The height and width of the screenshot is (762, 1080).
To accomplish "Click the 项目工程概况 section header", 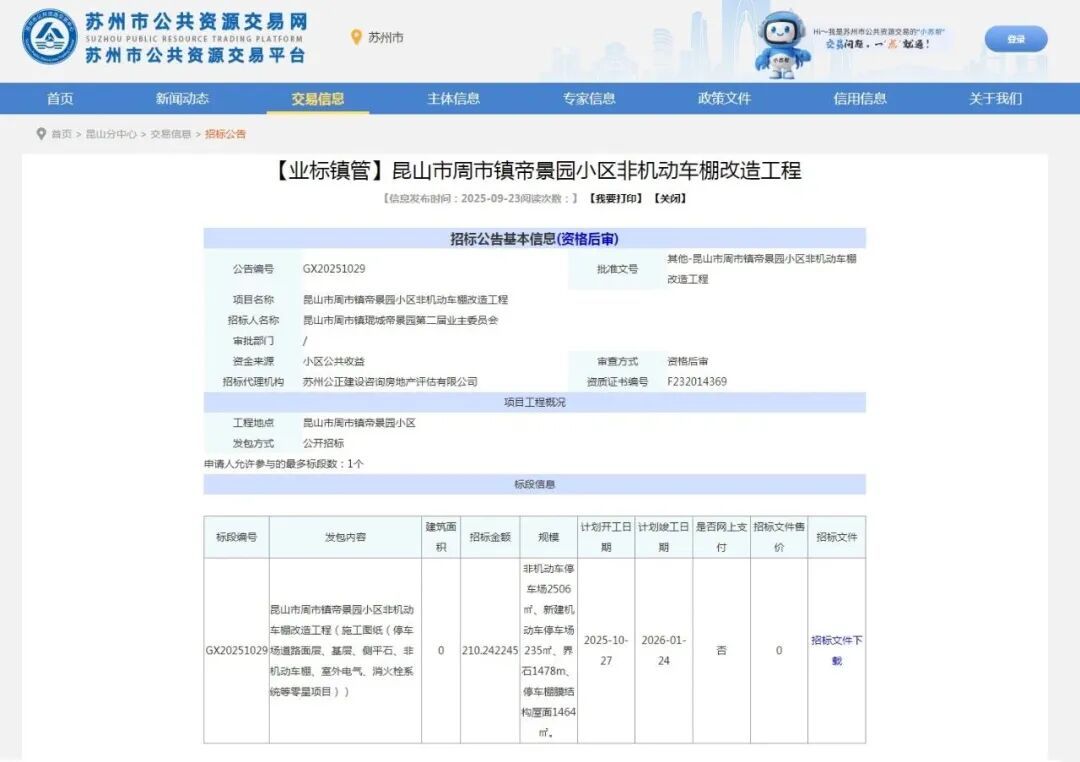I will [534, 402].
